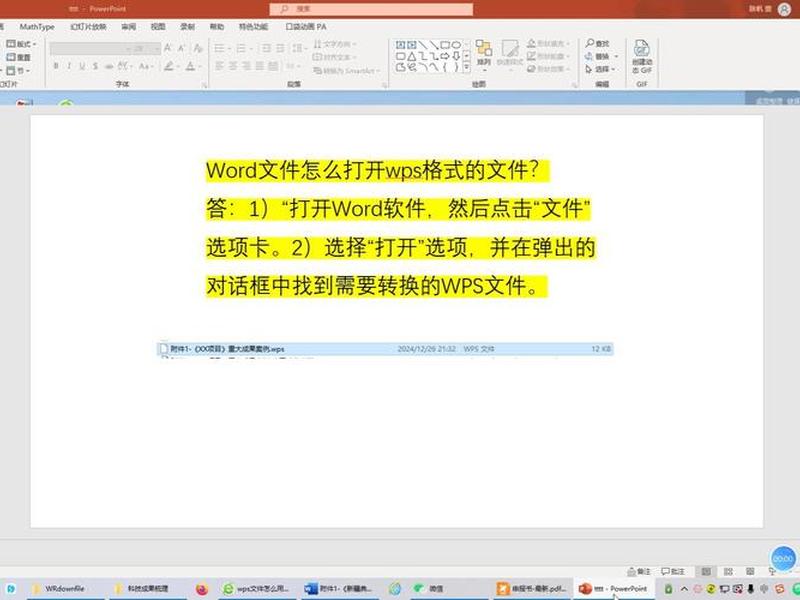Image resolution: width=800 pixels, height=600 pixels.
Task: Open the Change Case (Aa) dropdown
Action: (x=145, y=66)
